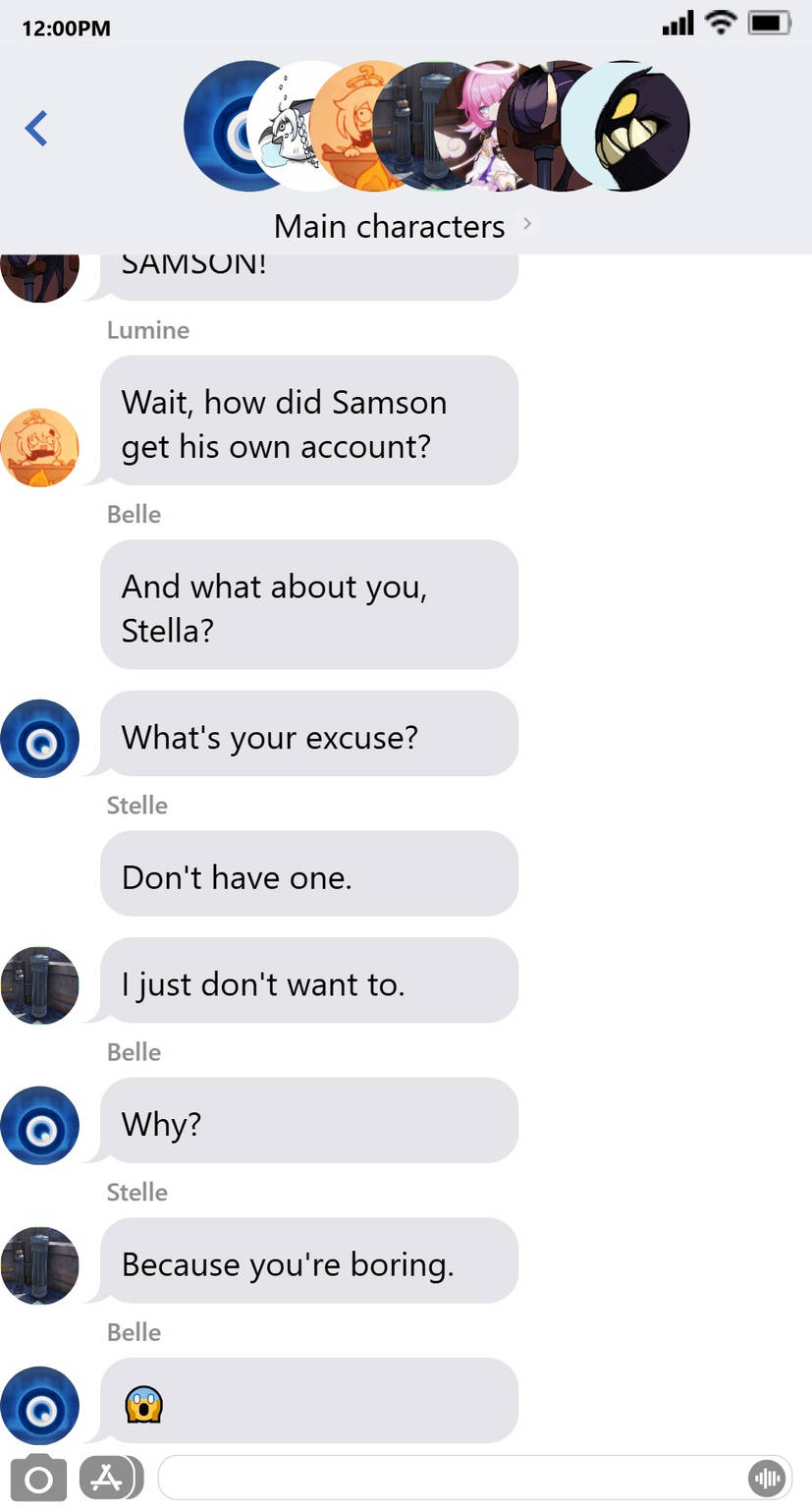The height and width of the screenshot is (1511, 812).
Task: Open the App Store apps icon
Action: point(107,1479)
